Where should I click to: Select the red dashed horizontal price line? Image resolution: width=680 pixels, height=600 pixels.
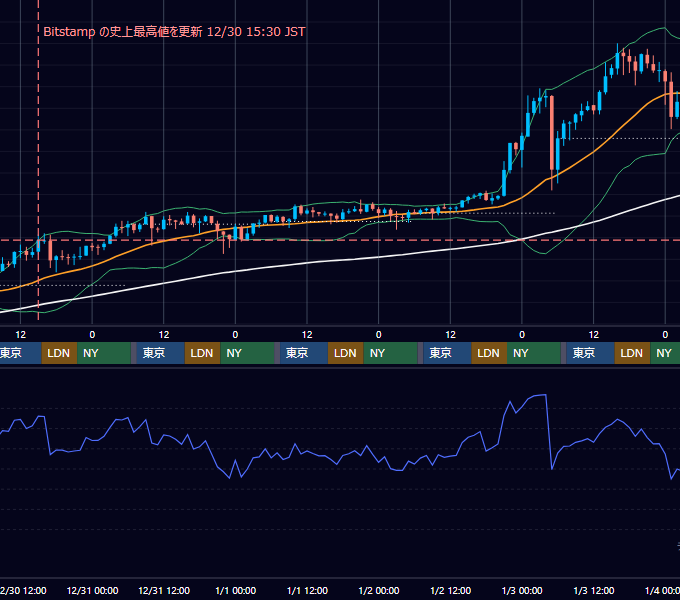(x=340, y=240)
